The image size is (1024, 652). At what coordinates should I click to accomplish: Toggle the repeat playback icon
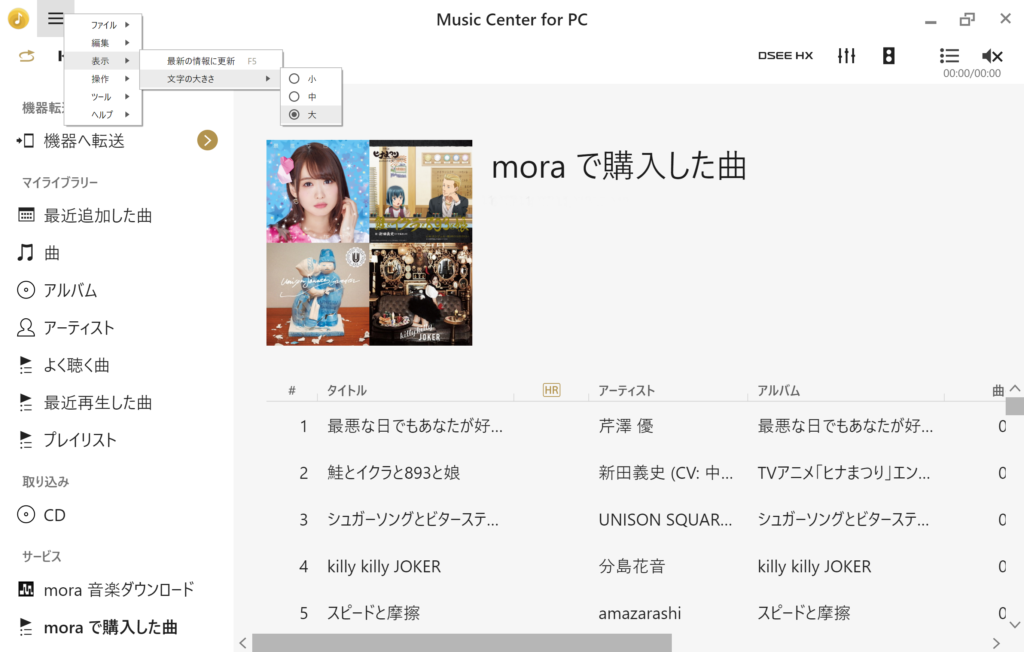(x=27, y=56)
